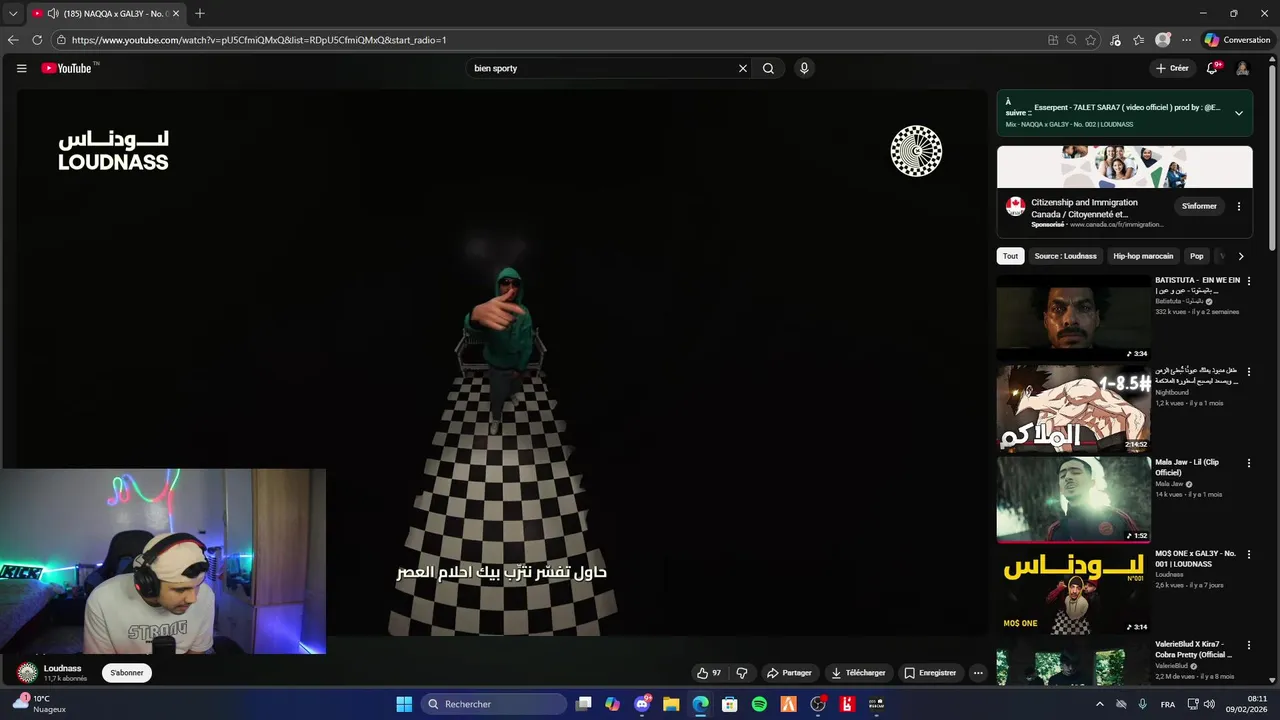Click the S'informer ad button
Screen dimensions: 1280x720
click(x=1199, y=207)
